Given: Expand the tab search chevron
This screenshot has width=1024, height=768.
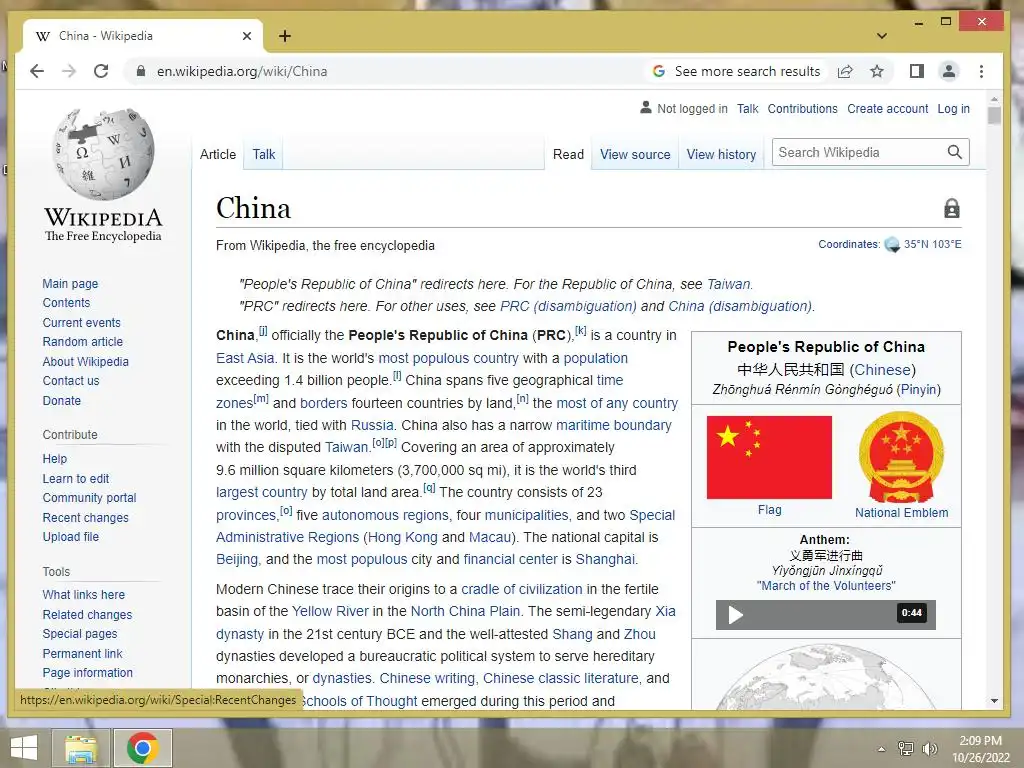Looking at the screenshot, I should point(882,36).
